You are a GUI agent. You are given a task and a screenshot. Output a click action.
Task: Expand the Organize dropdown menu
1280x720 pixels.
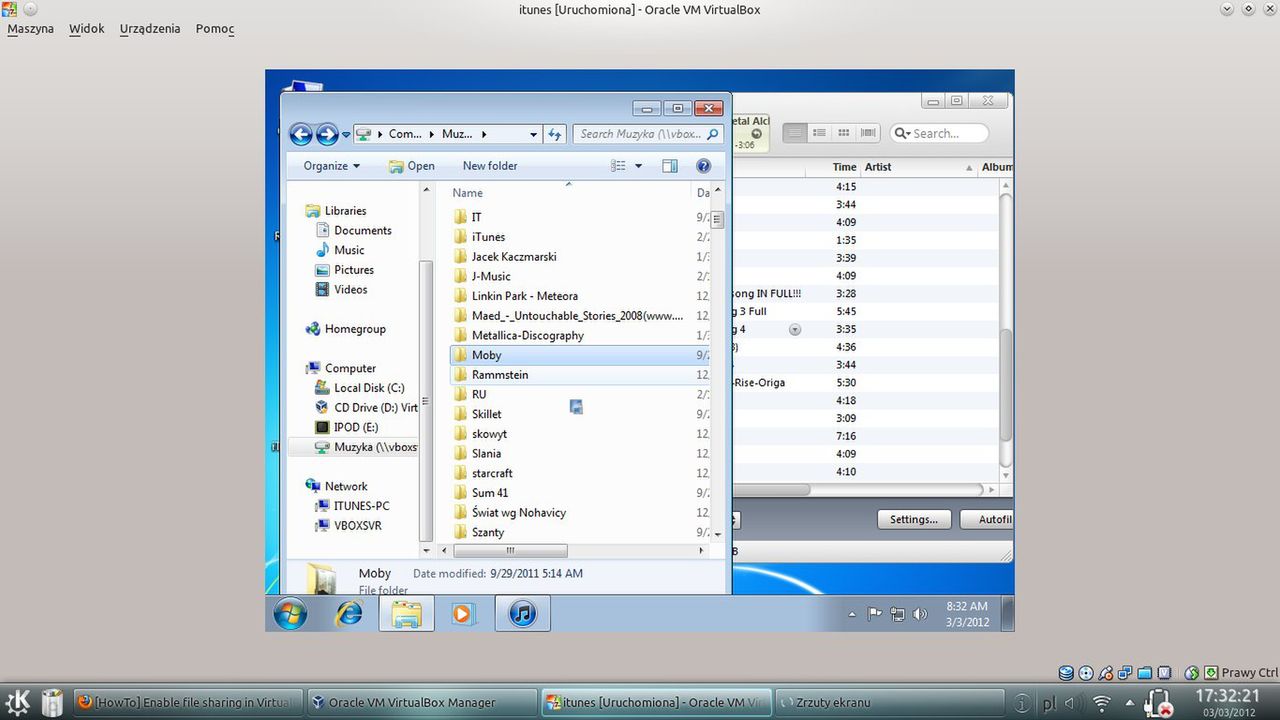click(x=332, y=166)
